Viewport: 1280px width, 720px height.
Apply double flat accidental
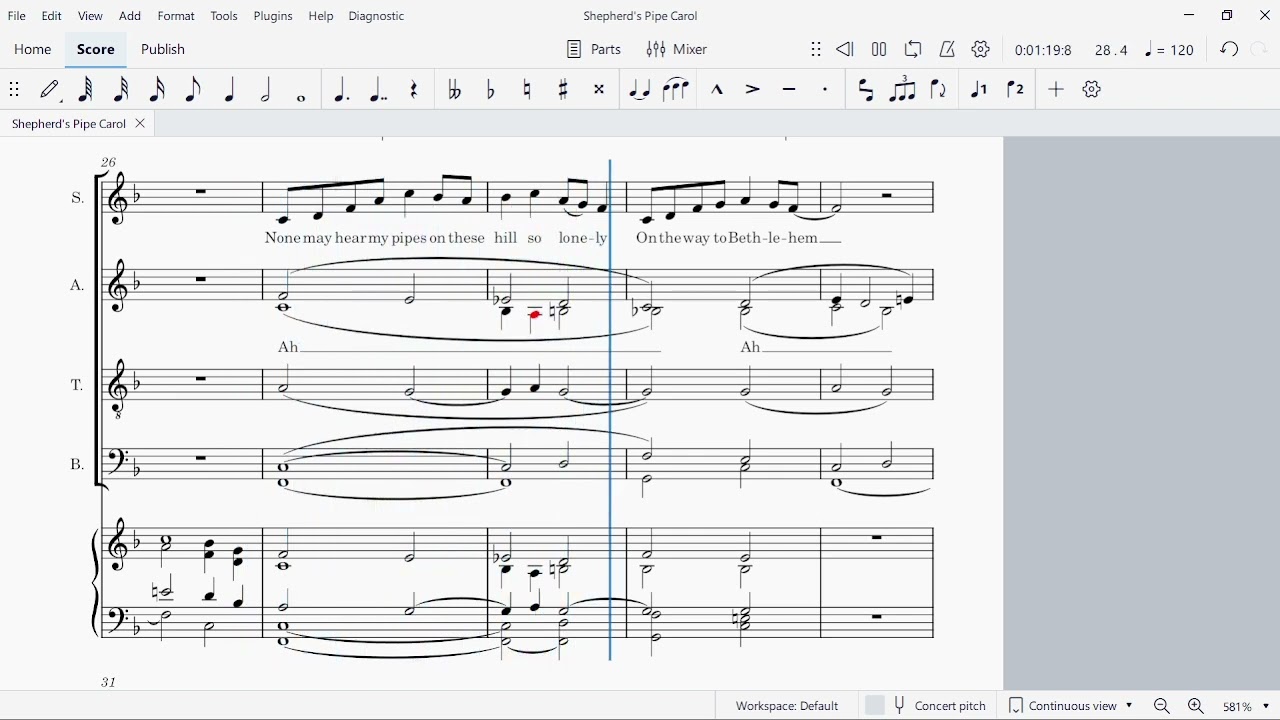(x=454, y=90)
